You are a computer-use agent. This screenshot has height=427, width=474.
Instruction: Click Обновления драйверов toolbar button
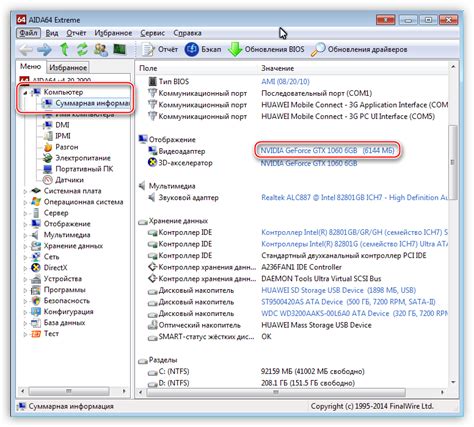coord(359,50)
